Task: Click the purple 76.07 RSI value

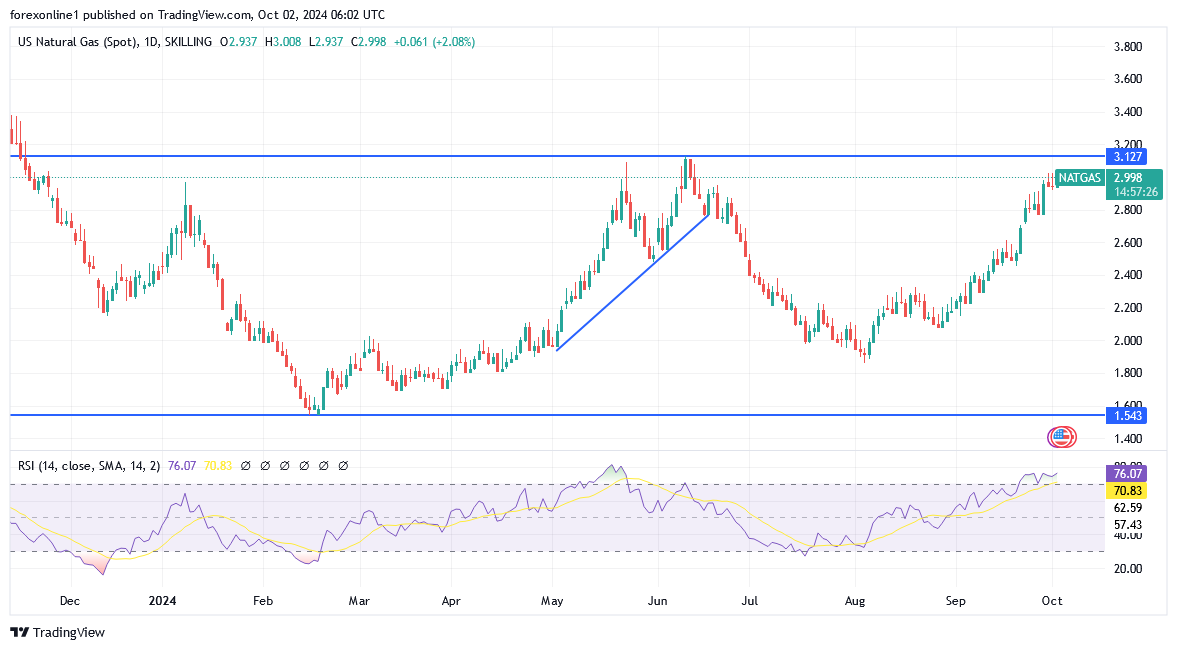Action: [182, 465]
